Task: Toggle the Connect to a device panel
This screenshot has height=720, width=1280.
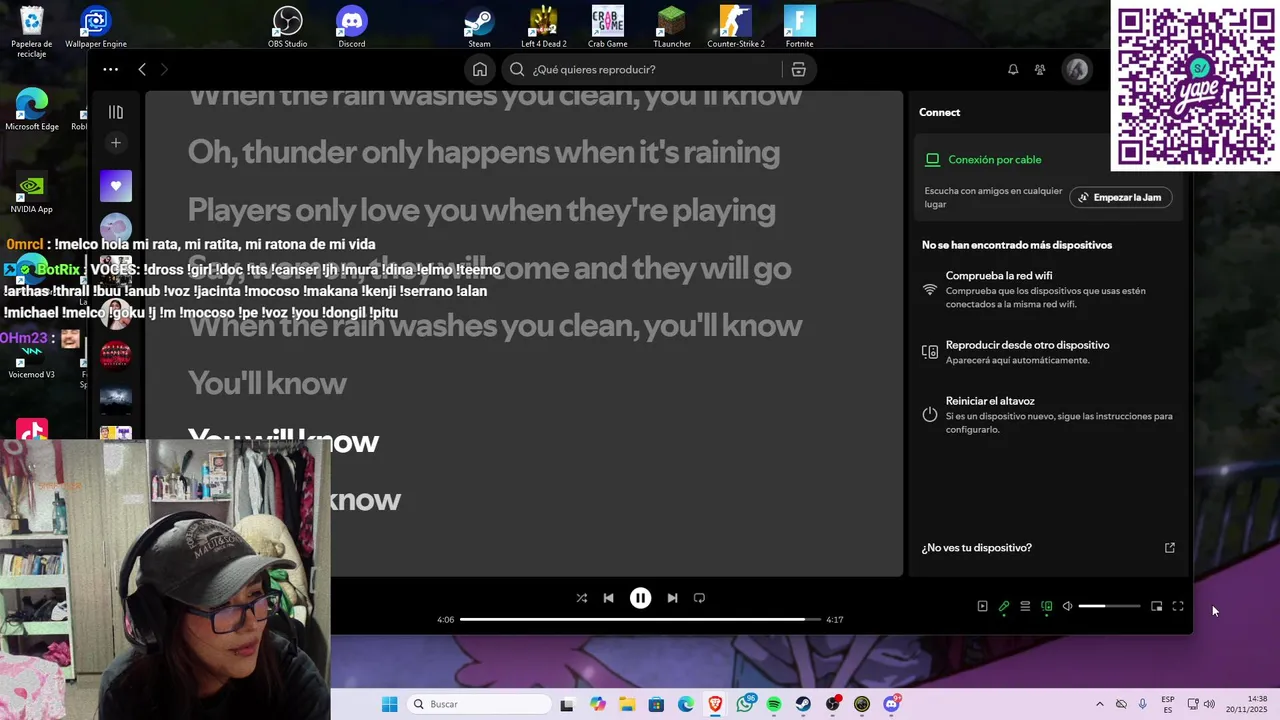Action: click(1046, 606)
